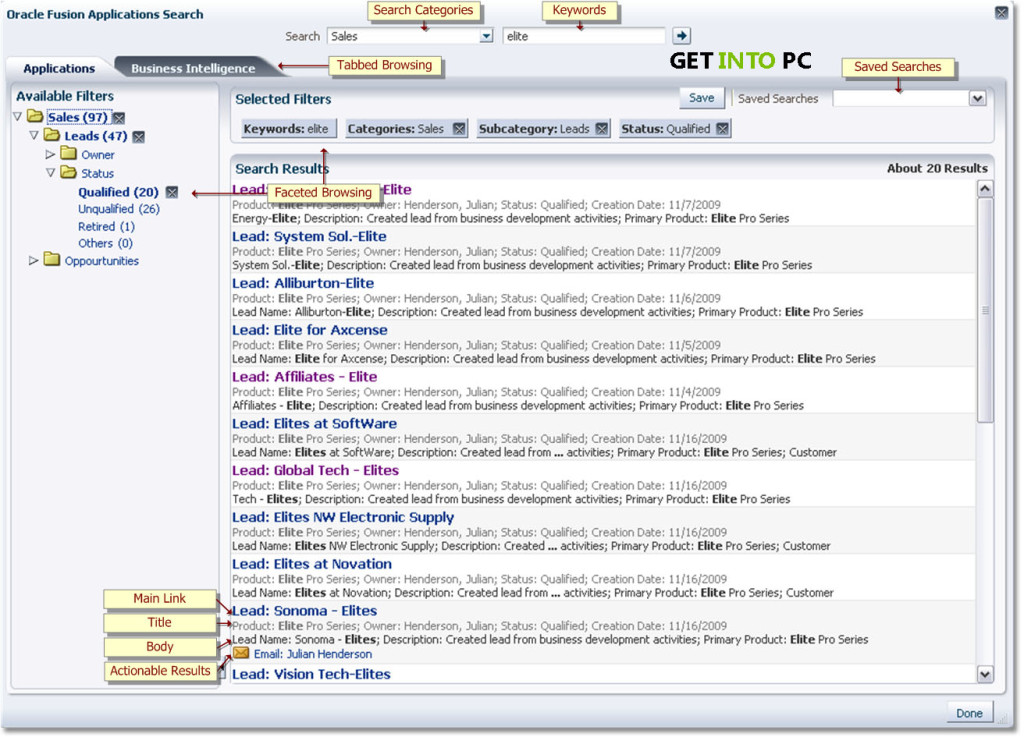Remove the Categories: Sales selected filter
1024x737 pixels.
coord(459,129)
